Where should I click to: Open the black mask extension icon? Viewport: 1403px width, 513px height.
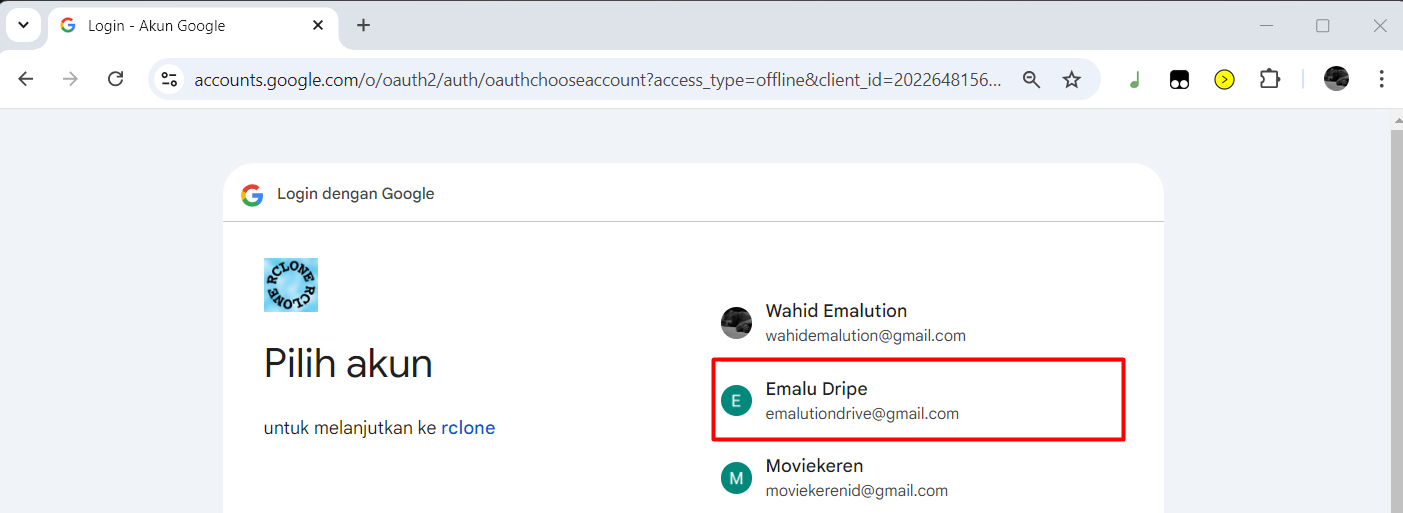click(1179, 80)
